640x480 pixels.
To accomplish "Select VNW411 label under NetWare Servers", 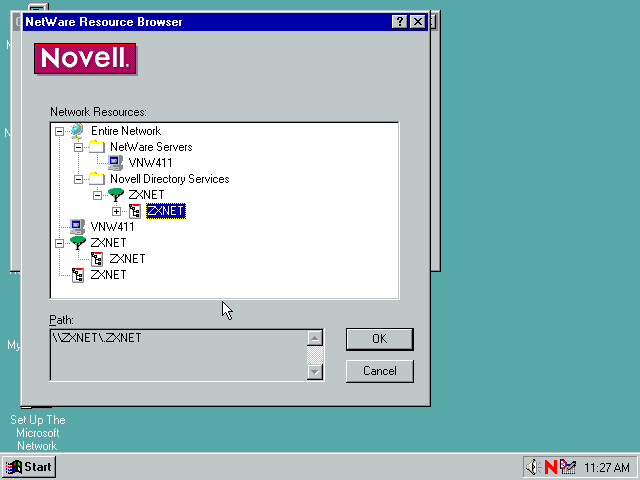I will coord(150,163).
